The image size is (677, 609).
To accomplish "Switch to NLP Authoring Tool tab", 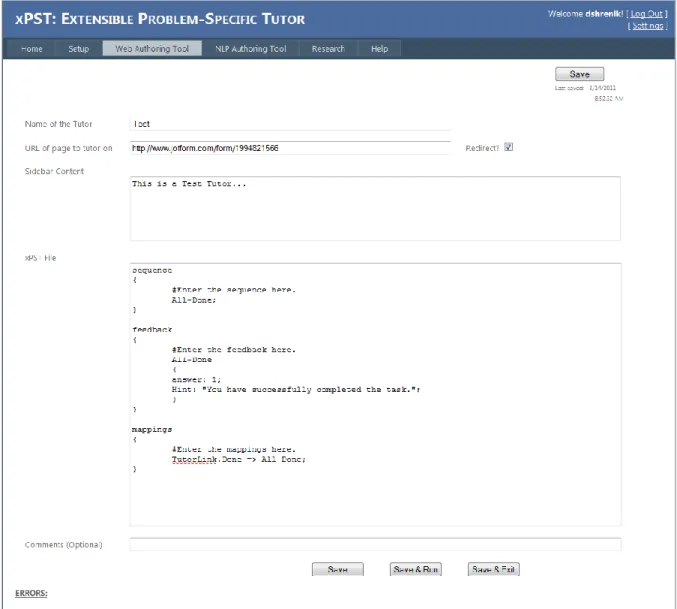I will 250,49.
